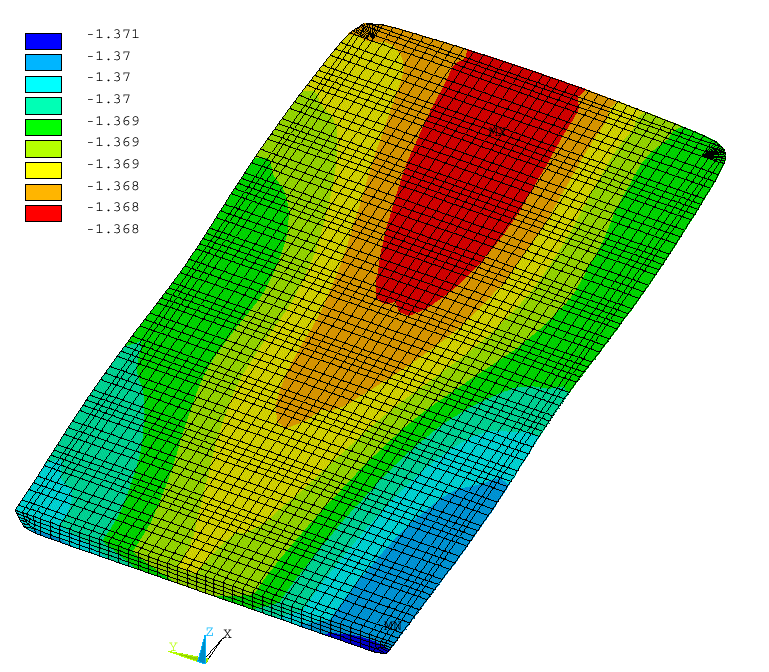Click inside the large red contour region
This screenshot has height=672, width=769.
[460, 200]
